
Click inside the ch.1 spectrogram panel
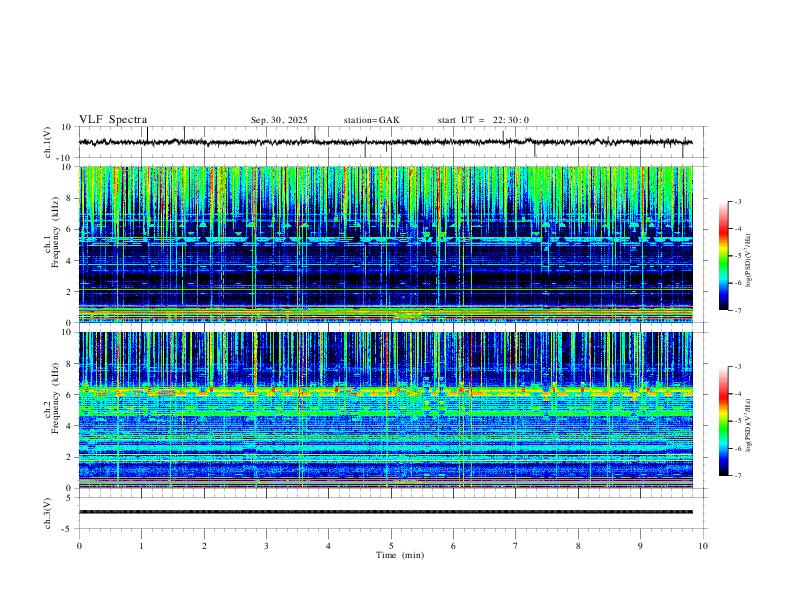385,244
